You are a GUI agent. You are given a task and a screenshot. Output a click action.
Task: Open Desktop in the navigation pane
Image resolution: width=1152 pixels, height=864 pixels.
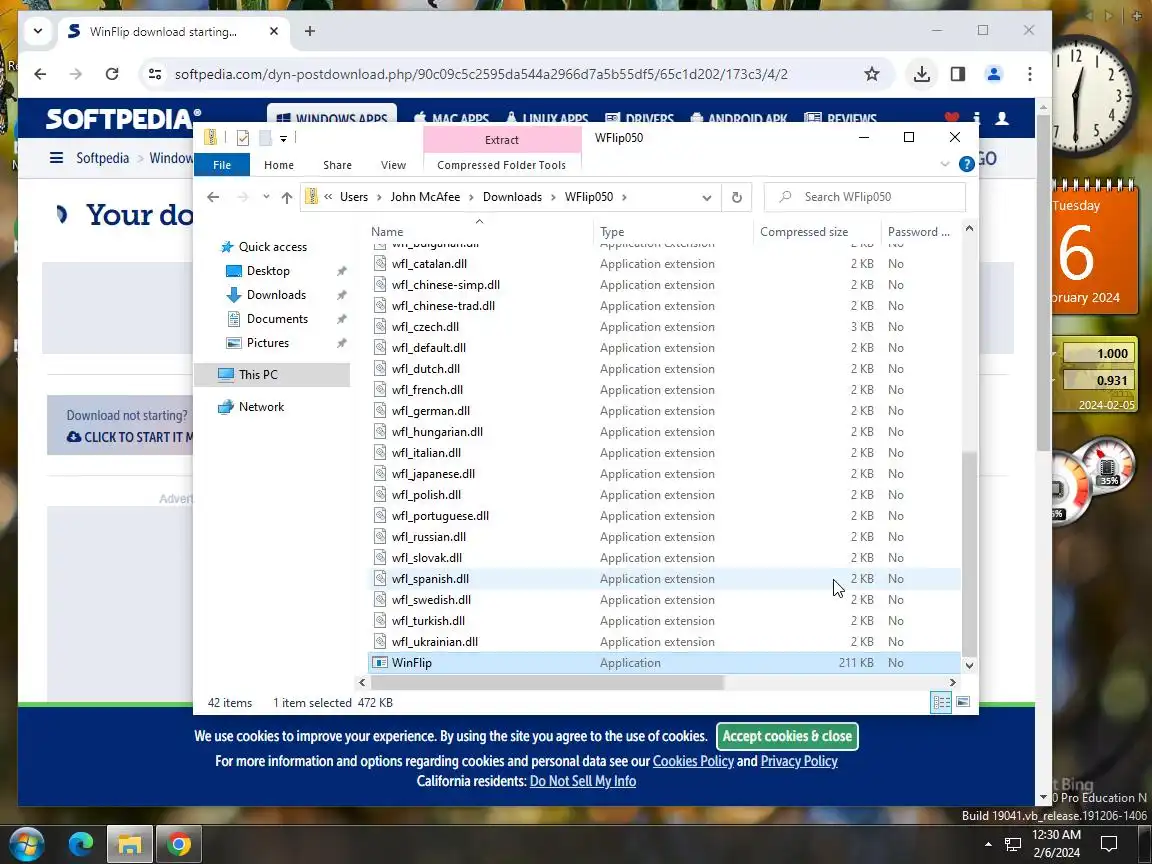pos(268,271)
